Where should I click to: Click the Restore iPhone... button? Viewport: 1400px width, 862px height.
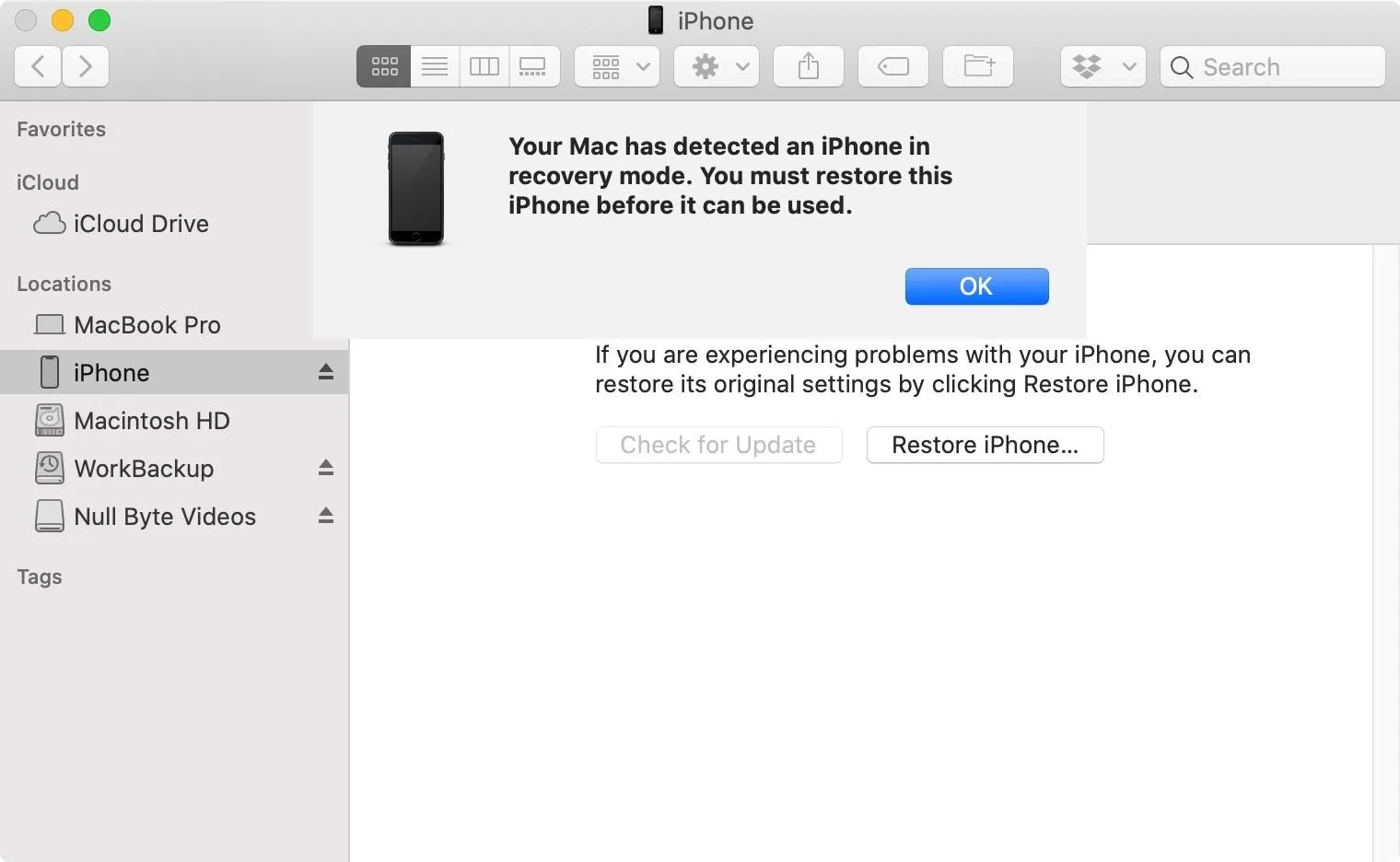[985, 445]
